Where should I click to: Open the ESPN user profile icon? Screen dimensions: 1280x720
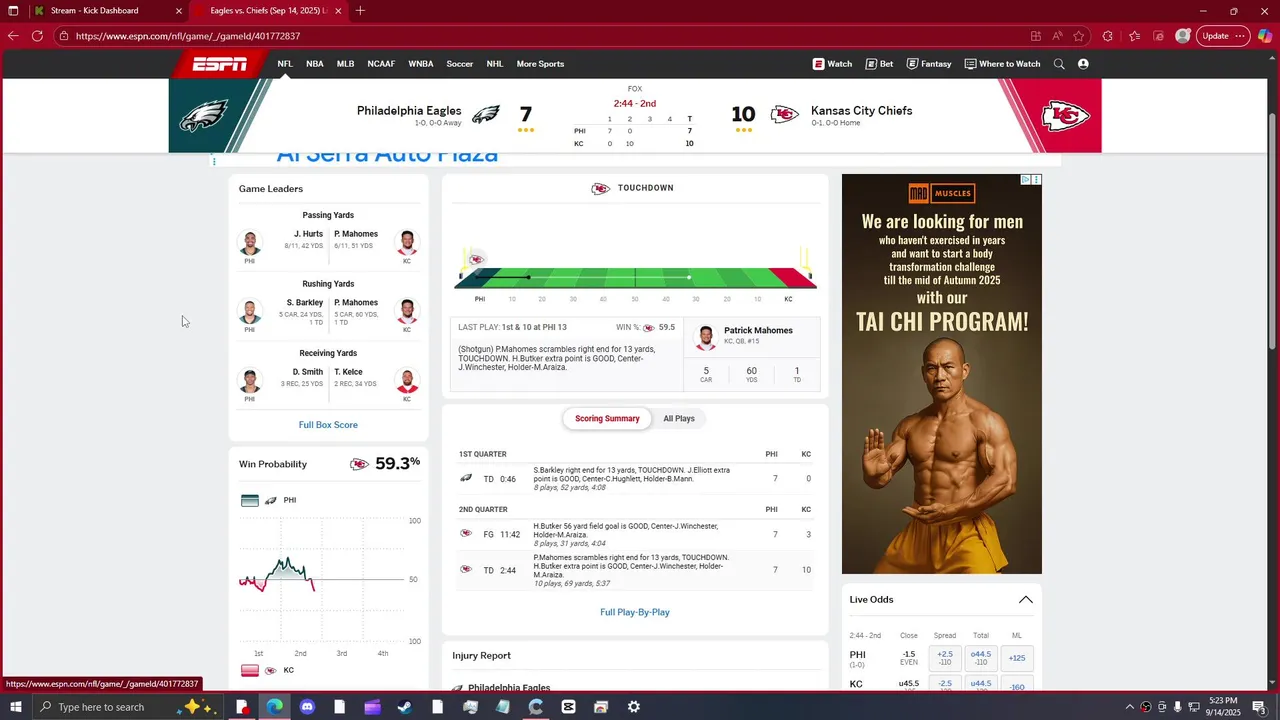click(1083, 64)
